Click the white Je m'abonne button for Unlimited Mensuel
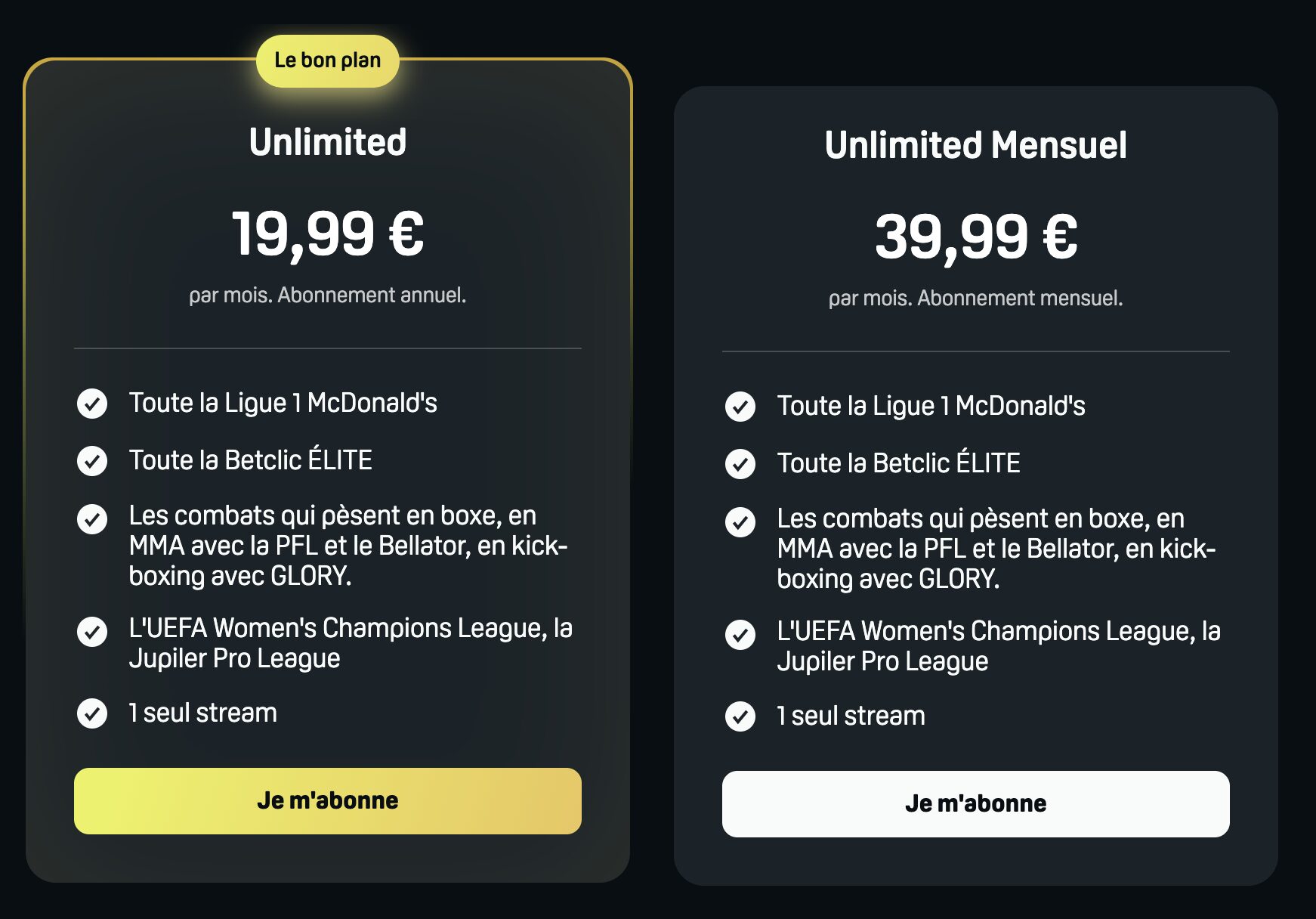 coord(976,804)
